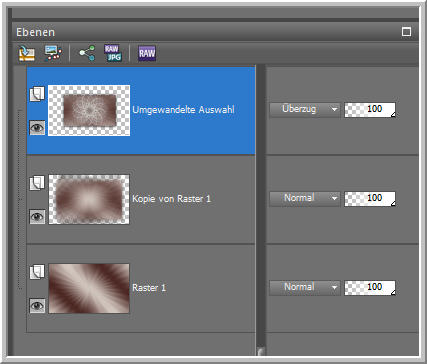The width and height of the screenshot is (427, 364).
Task: Hide the Raster 1 layer
Action: click(x=37, y=306)
